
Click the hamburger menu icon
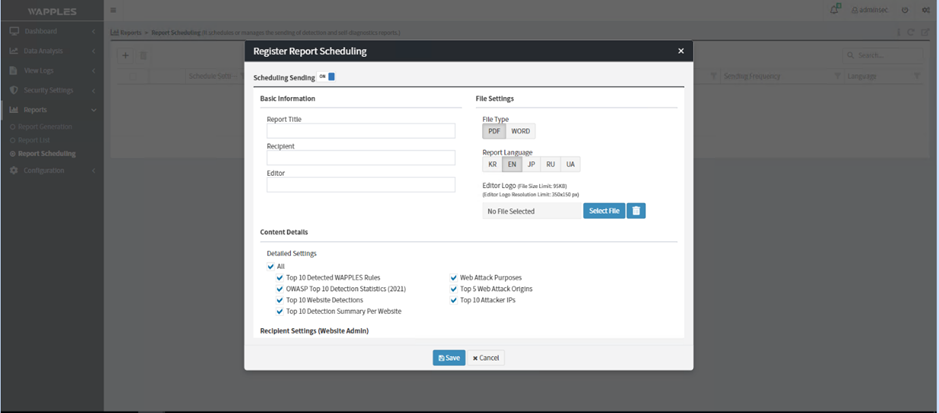(x=113, y=9)
